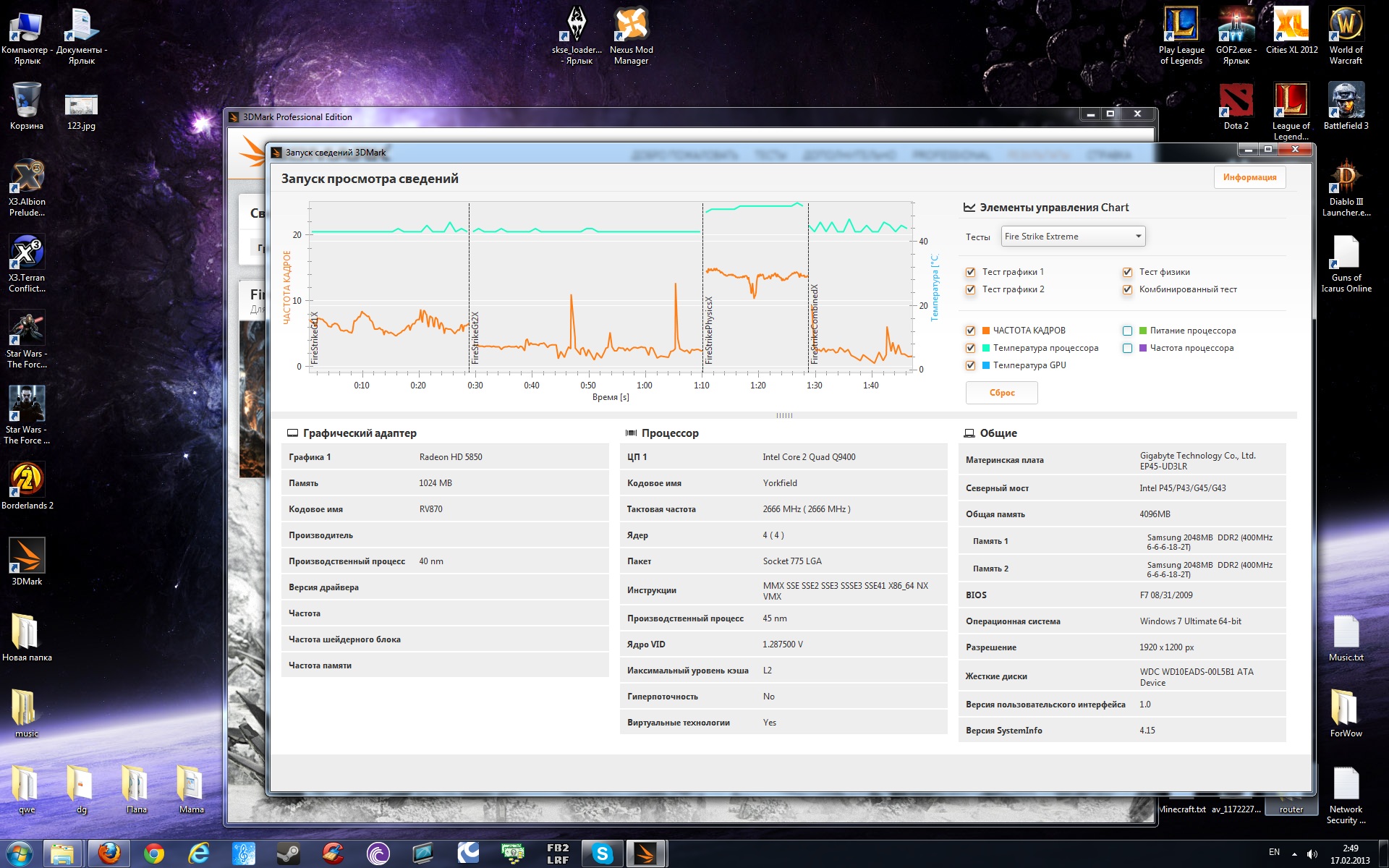Select the Dota 2 desktop icon

pos(1236,107)
